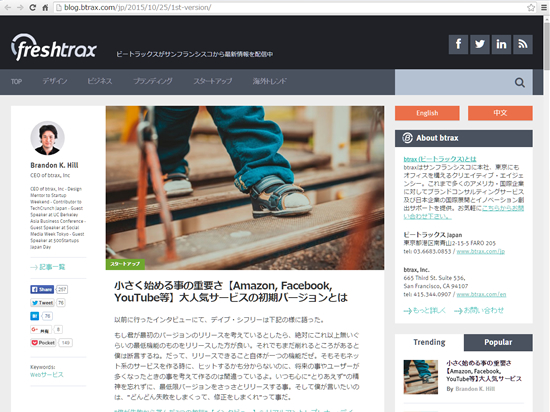The height and width of the screenshot is (412, 550).
Task: Open the LinkedIn icon in header
Action: (x=501, y=44)
